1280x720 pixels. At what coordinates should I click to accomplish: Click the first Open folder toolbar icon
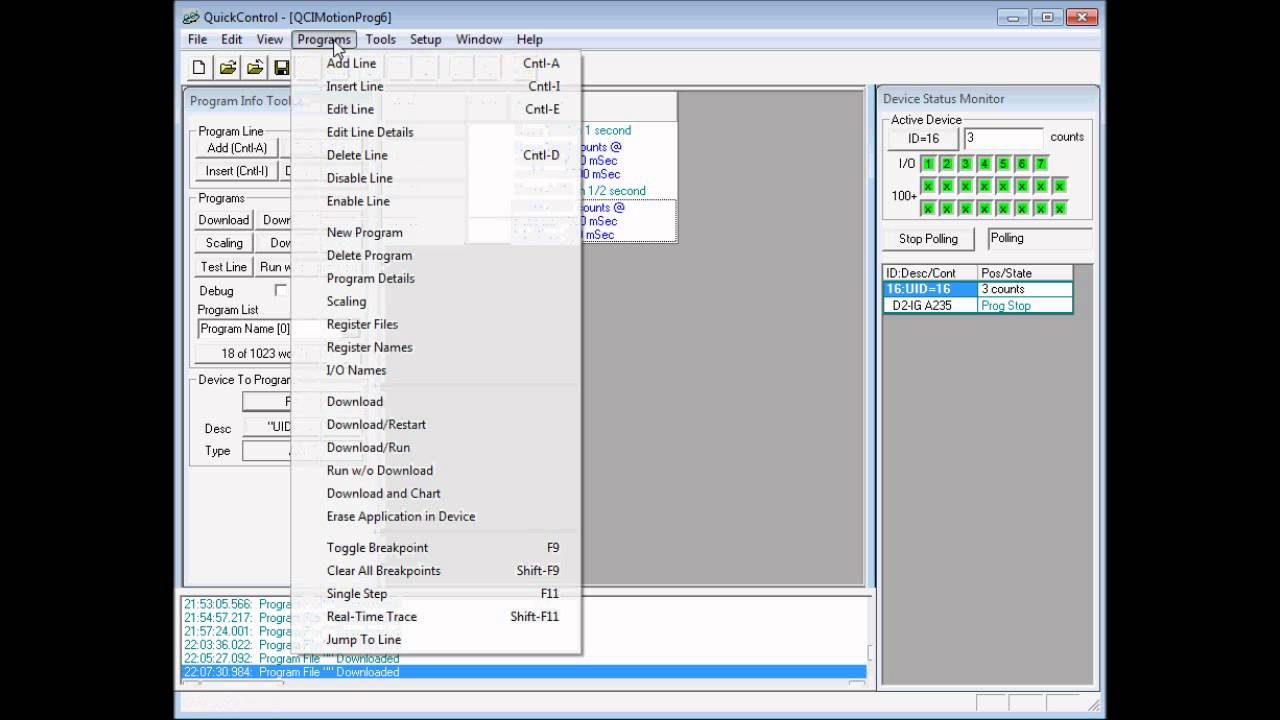pyautogui.click(x=227, y=67)
